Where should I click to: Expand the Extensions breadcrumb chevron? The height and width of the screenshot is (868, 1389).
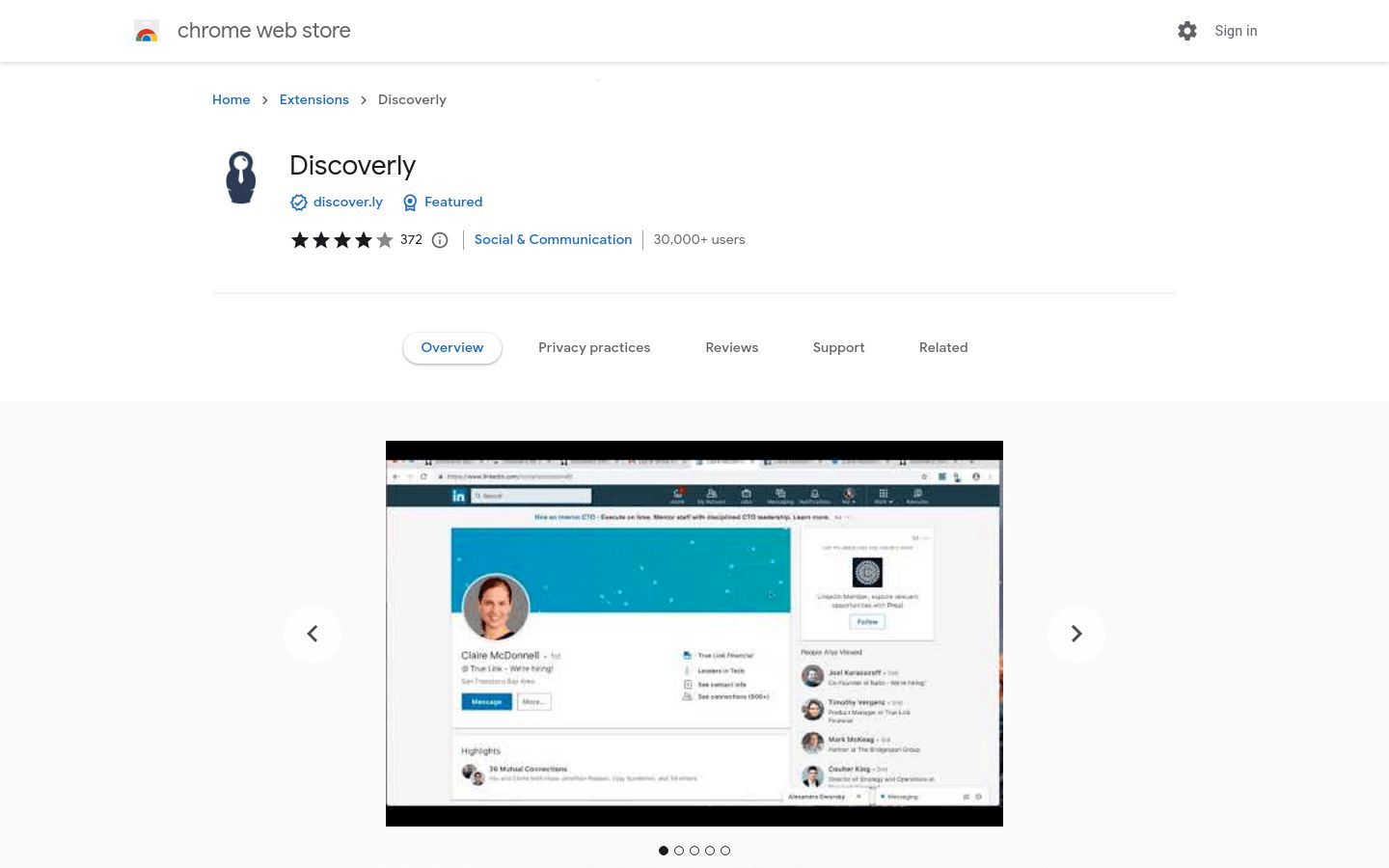point(363,99)
